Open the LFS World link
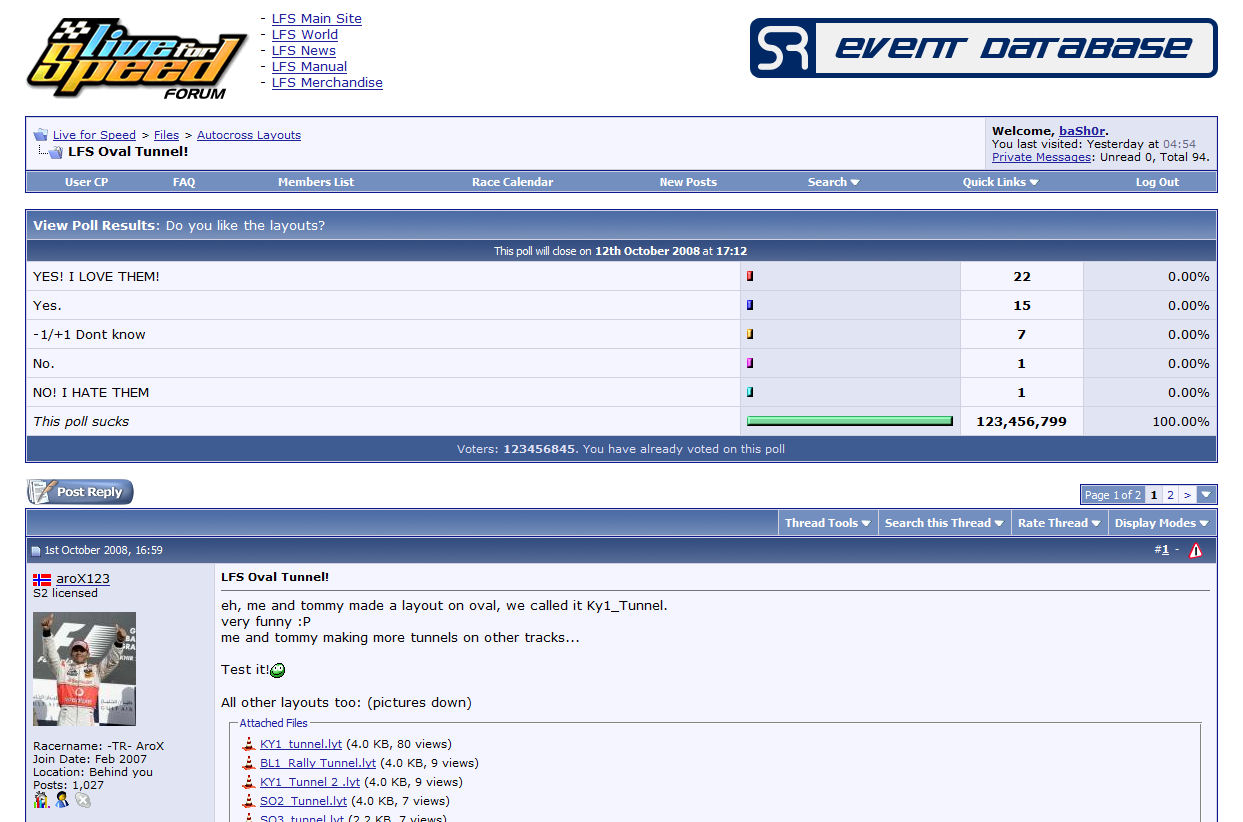The height and width of the screenshot is (822, 1243). click(305, 34)
